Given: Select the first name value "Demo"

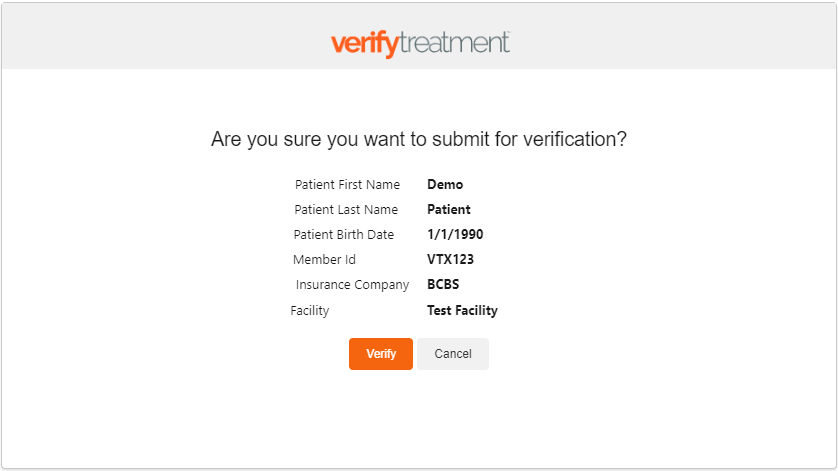Looking at the screenshot, I should 445,185.
